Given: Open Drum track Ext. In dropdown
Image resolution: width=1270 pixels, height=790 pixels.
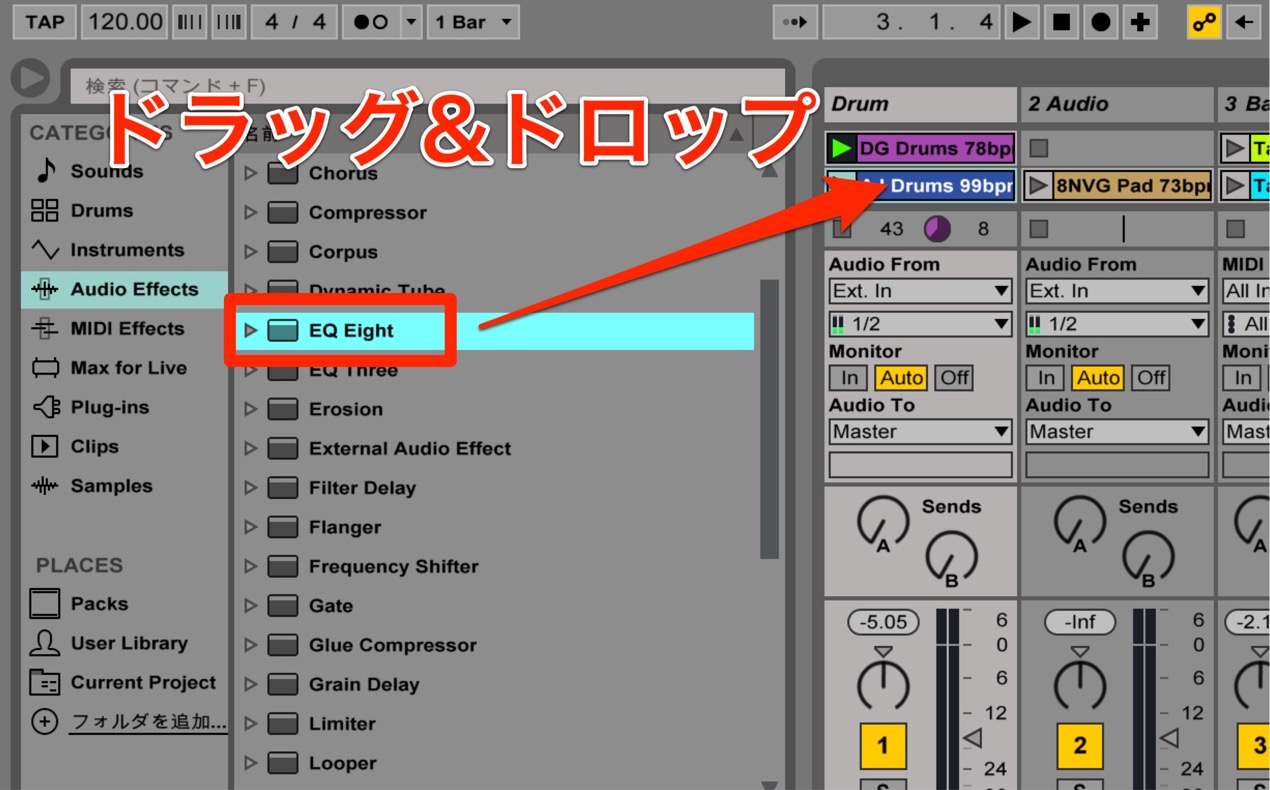Looking at the screenshot, I should [920, 291].
